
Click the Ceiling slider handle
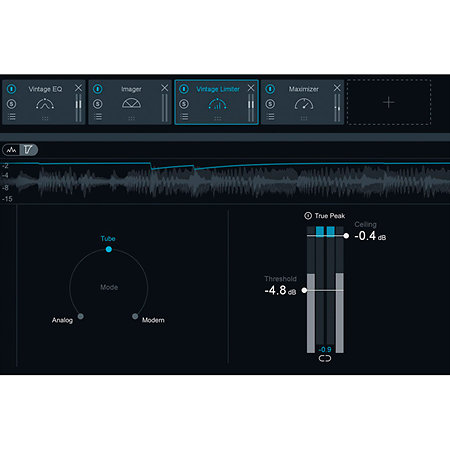(346, 236)
